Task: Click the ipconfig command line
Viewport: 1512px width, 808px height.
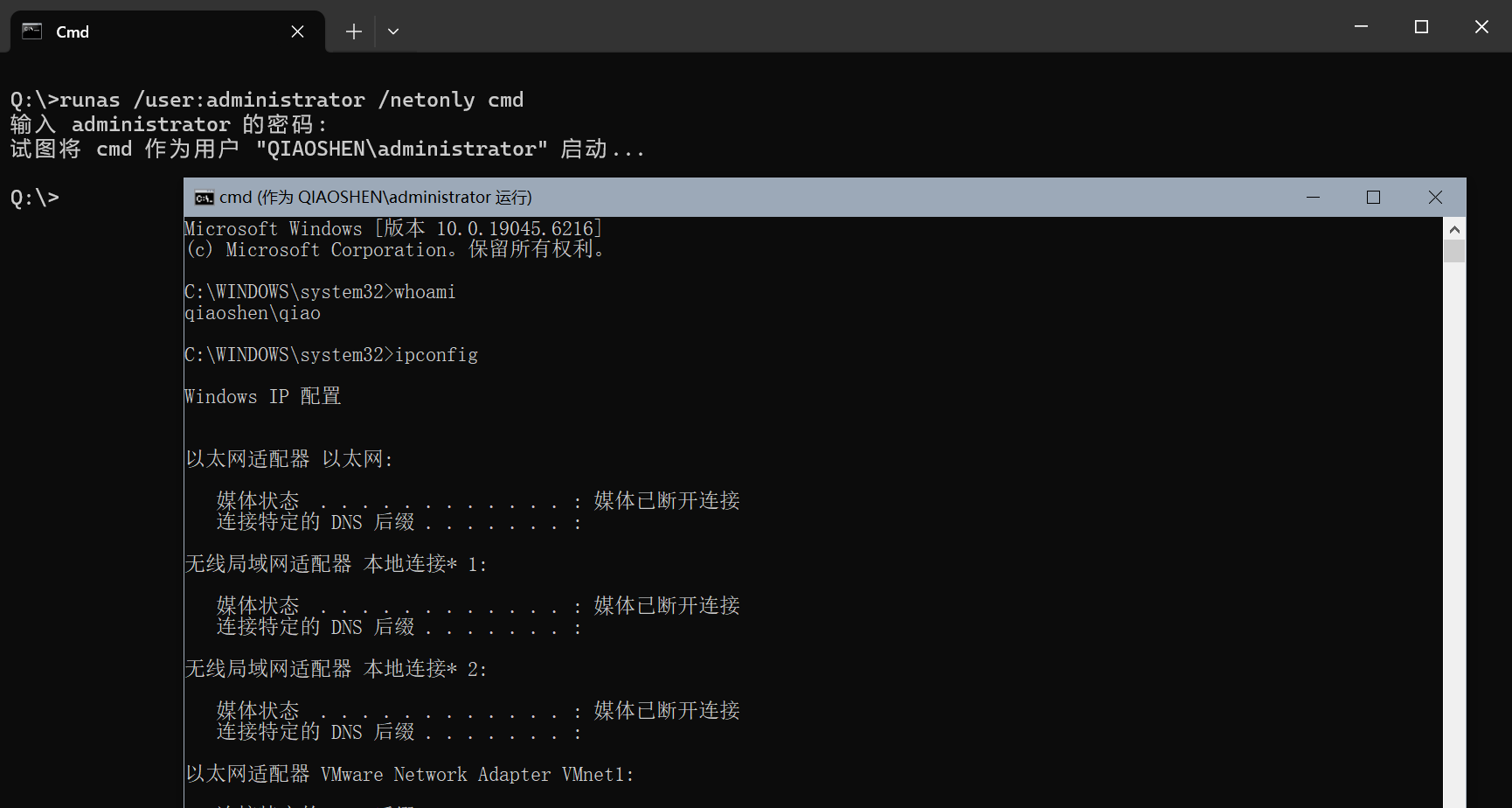Action: 331,355
